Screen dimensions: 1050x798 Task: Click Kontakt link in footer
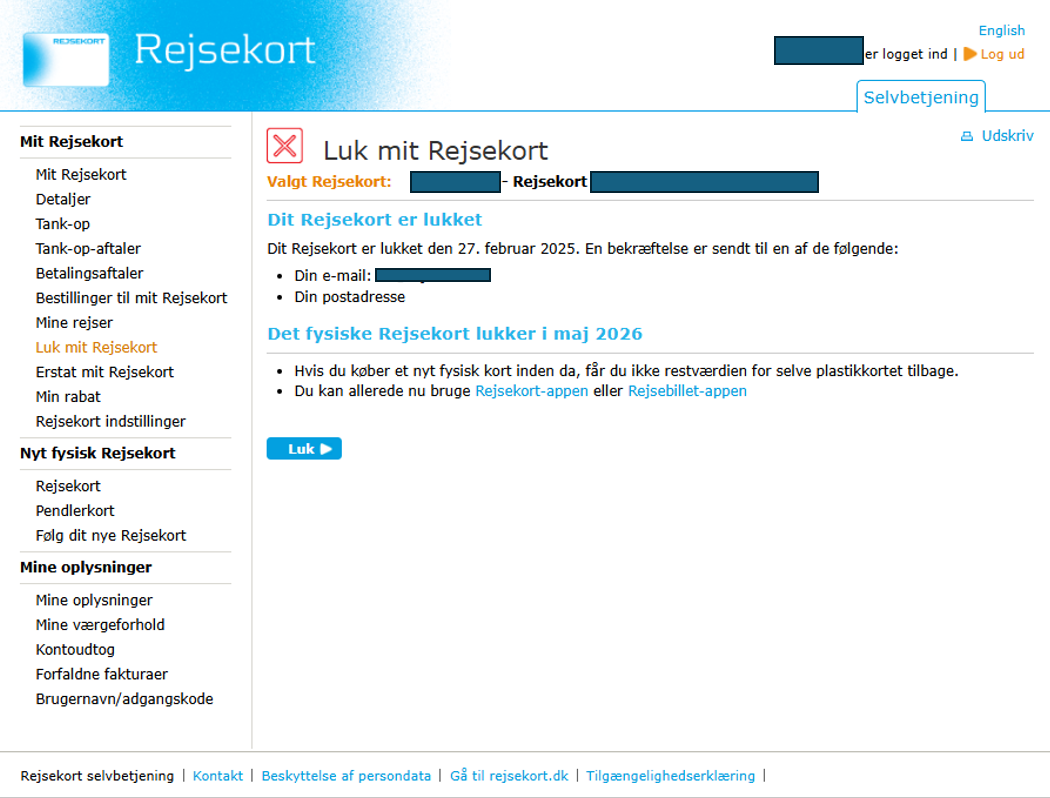(x=218, y=776)
